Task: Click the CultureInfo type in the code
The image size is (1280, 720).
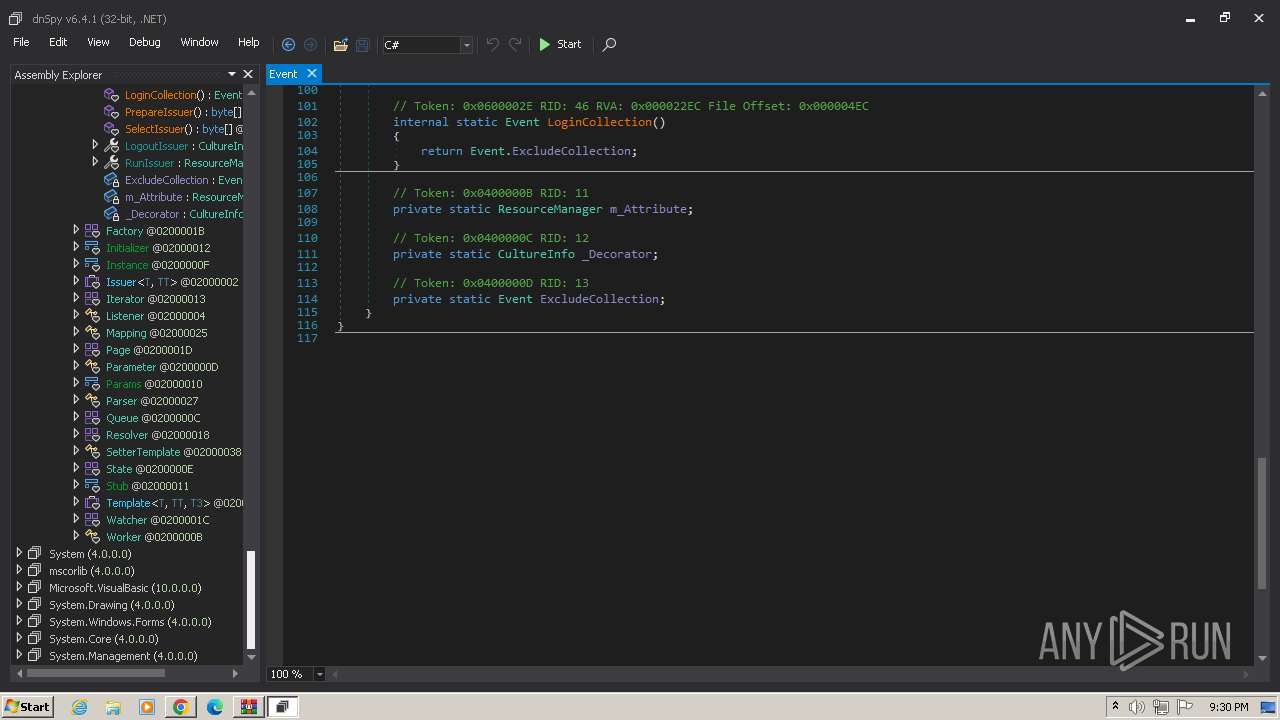Action: (536, 254)
